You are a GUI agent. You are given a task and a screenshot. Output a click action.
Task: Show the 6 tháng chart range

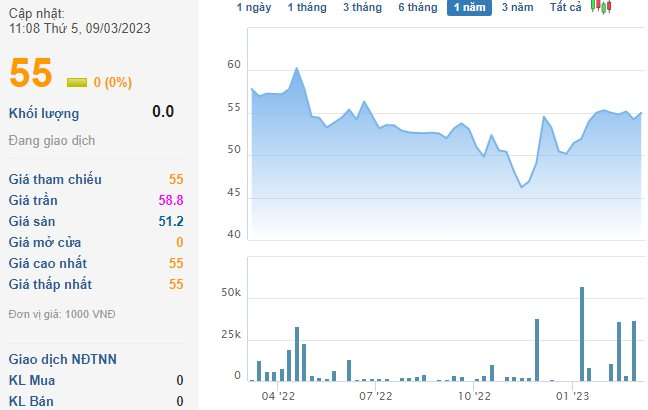(417, 7)
